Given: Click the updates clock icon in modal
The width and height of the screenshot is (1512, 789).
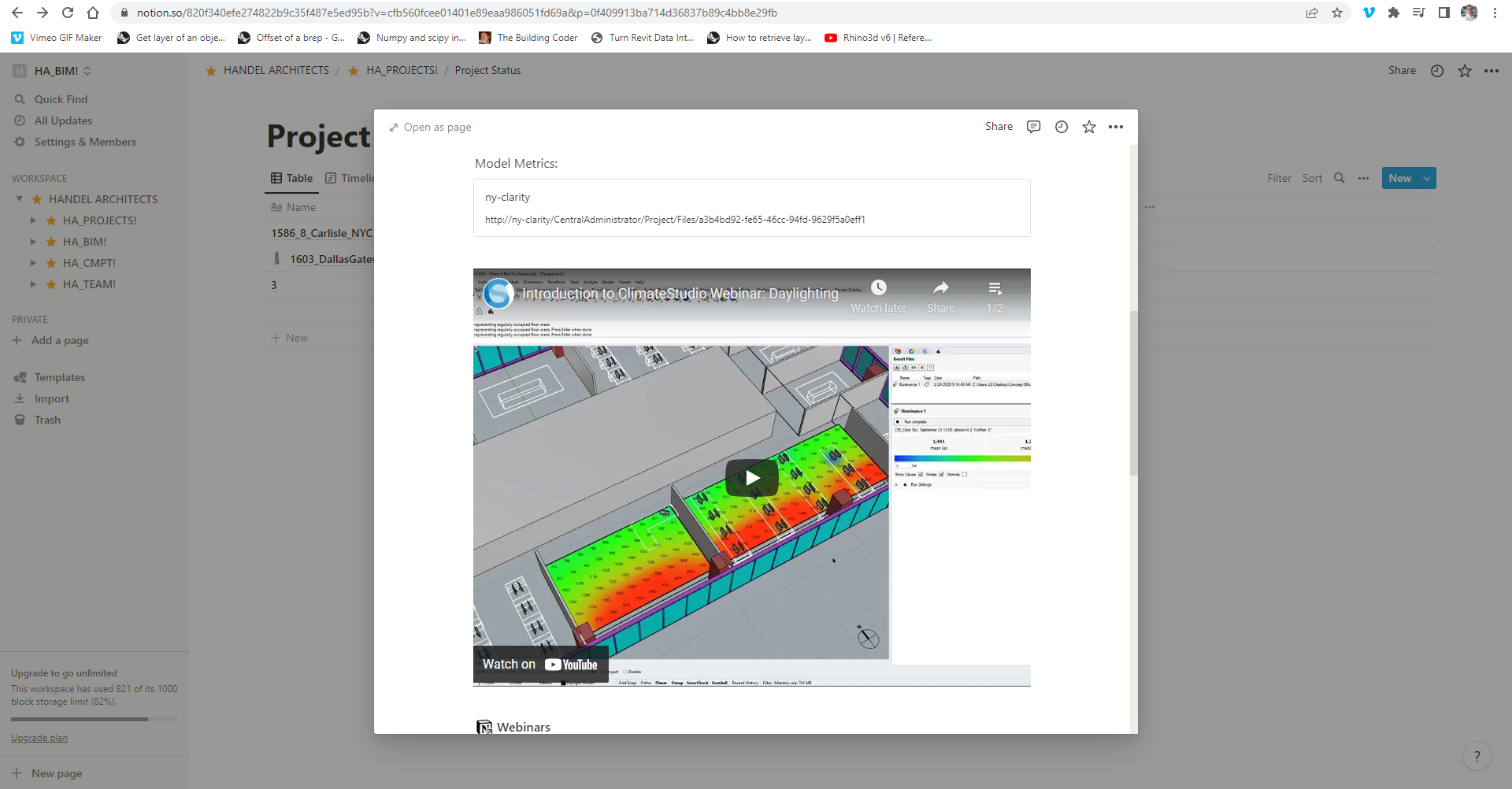Looking at the screenshot, I should [1061, 127].
